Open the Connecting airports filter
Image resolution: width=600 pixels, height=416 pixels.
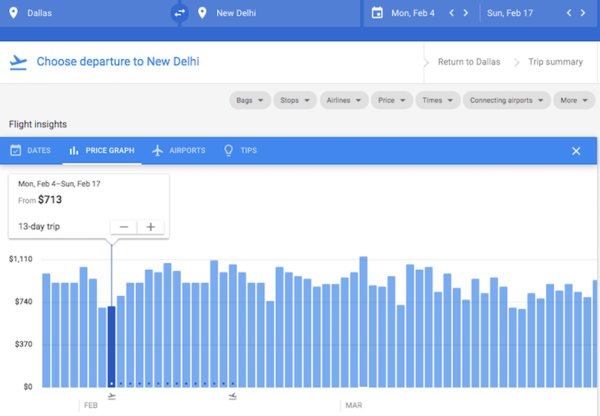point(509,100)
